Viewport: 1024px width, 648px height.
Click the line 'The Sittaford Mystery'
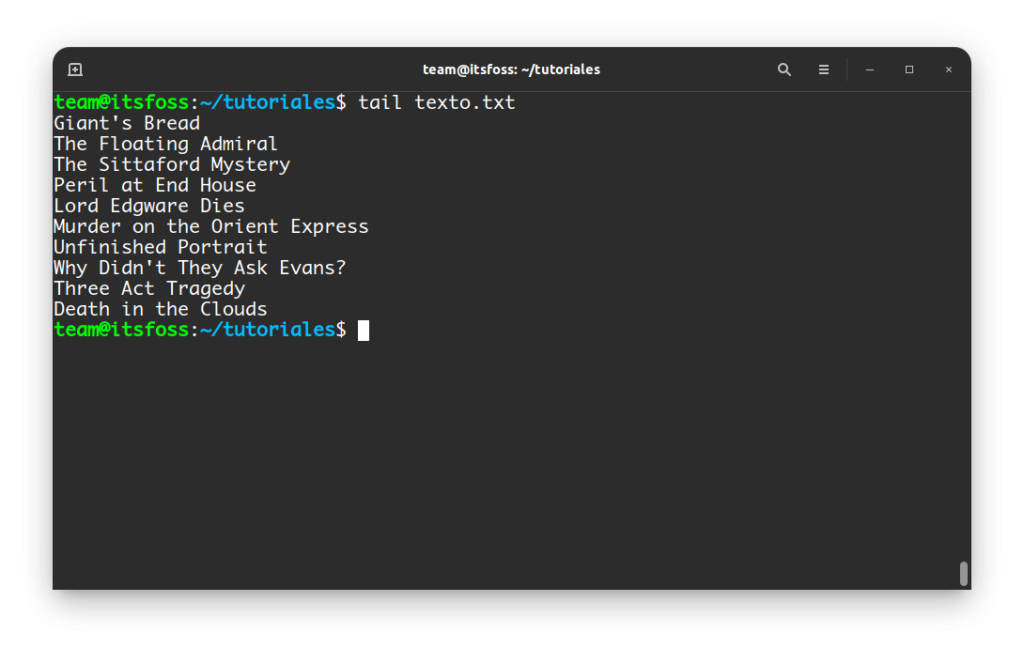click(x=172, y=165)
